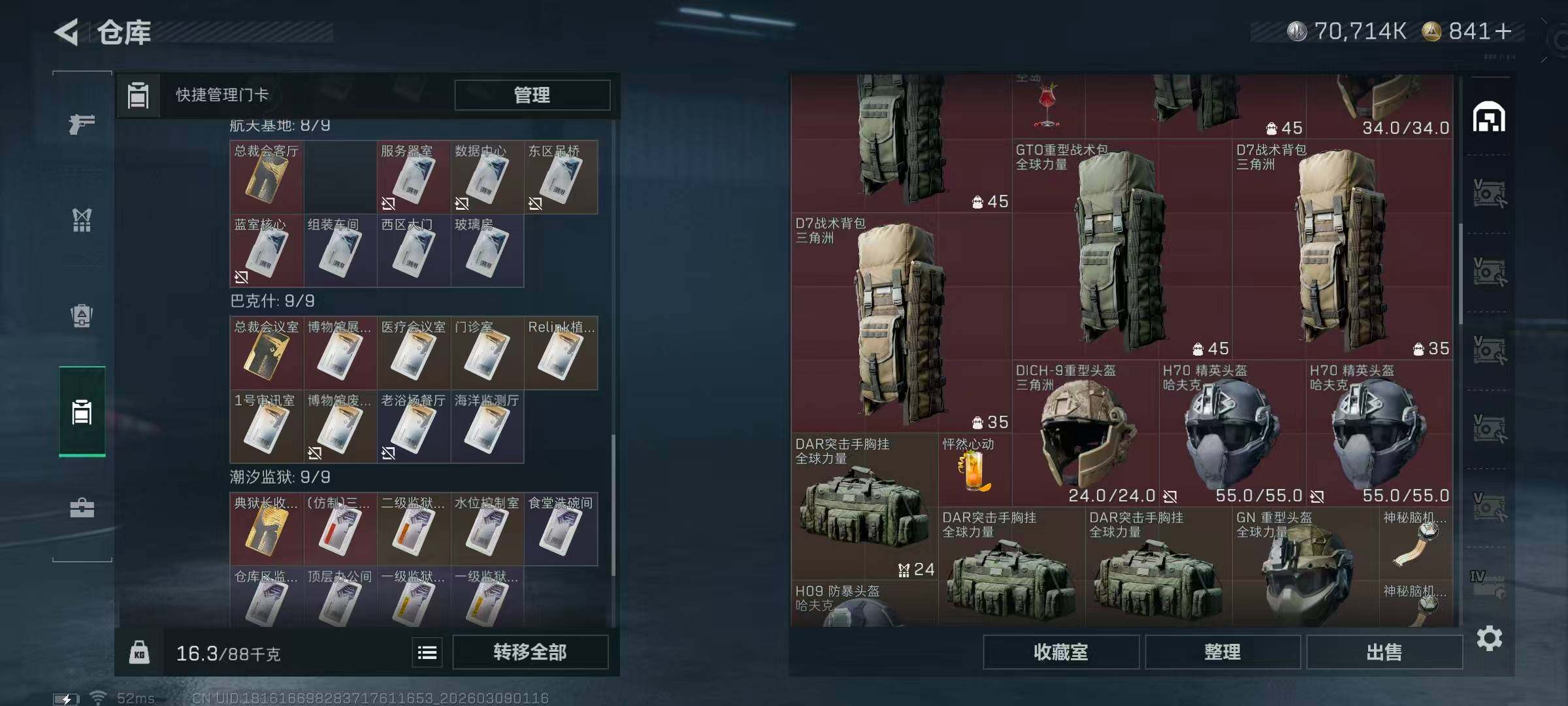Open the main stash home icon

tap(1488, 118)
